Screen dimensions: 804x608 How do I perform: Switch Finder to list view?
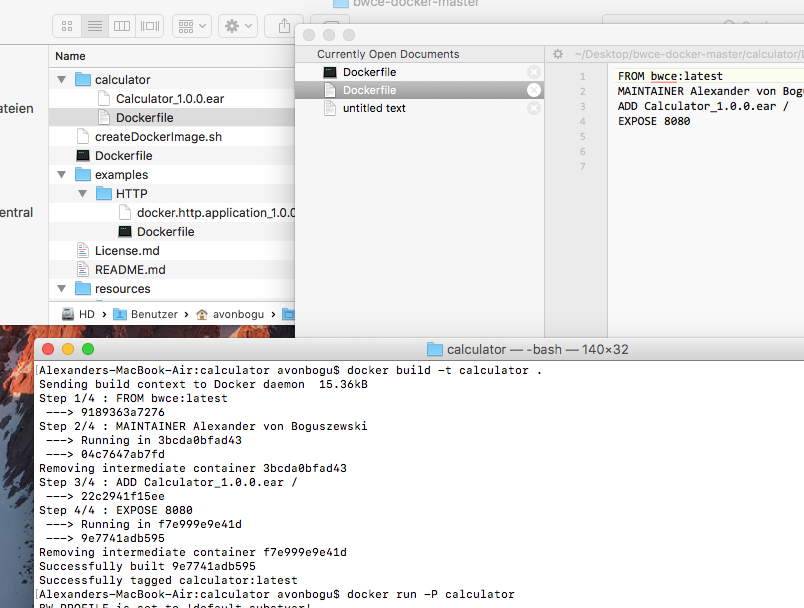click(94, 25)
